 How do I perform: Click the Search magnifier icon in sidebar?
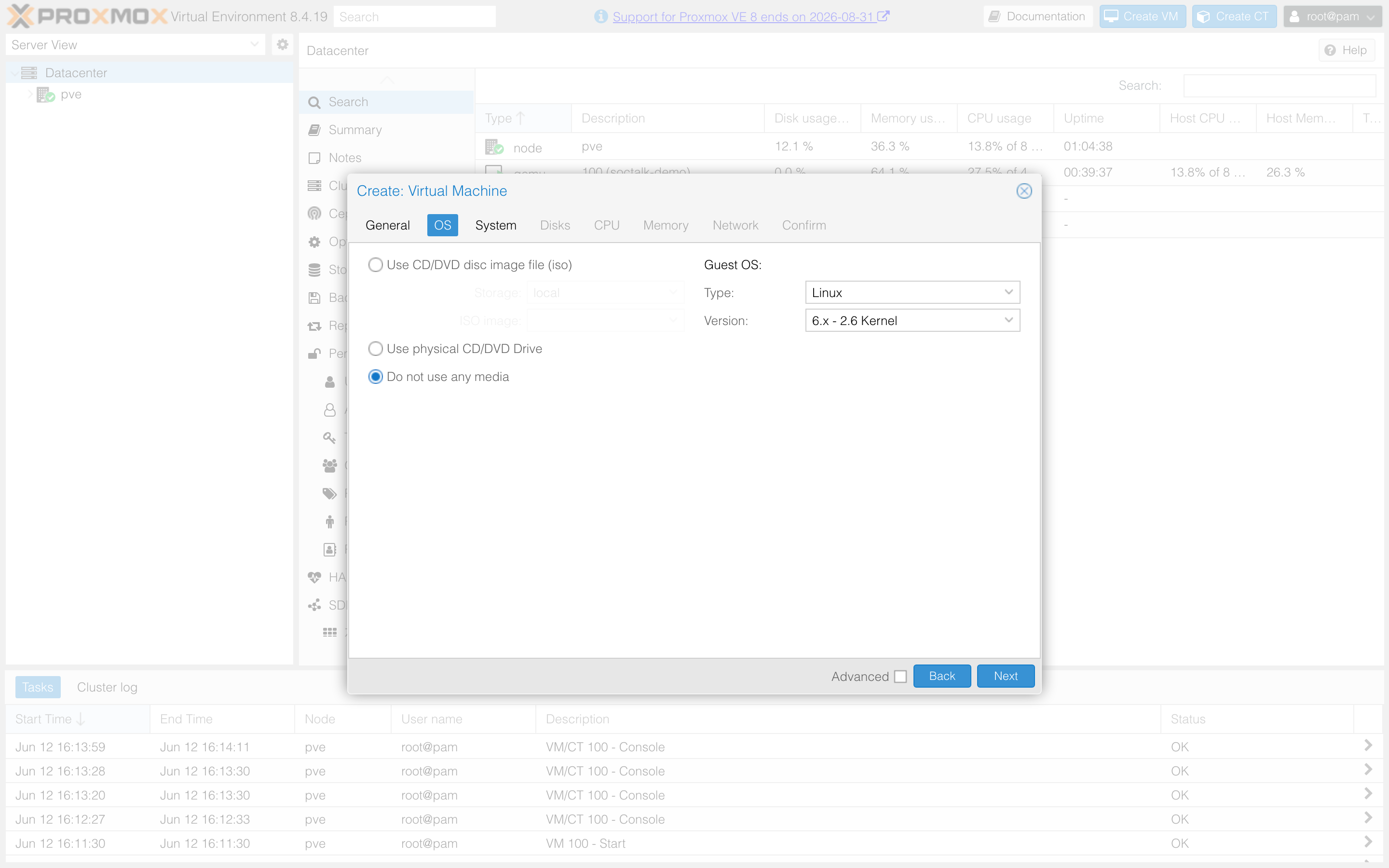click(x=314, y=102)
